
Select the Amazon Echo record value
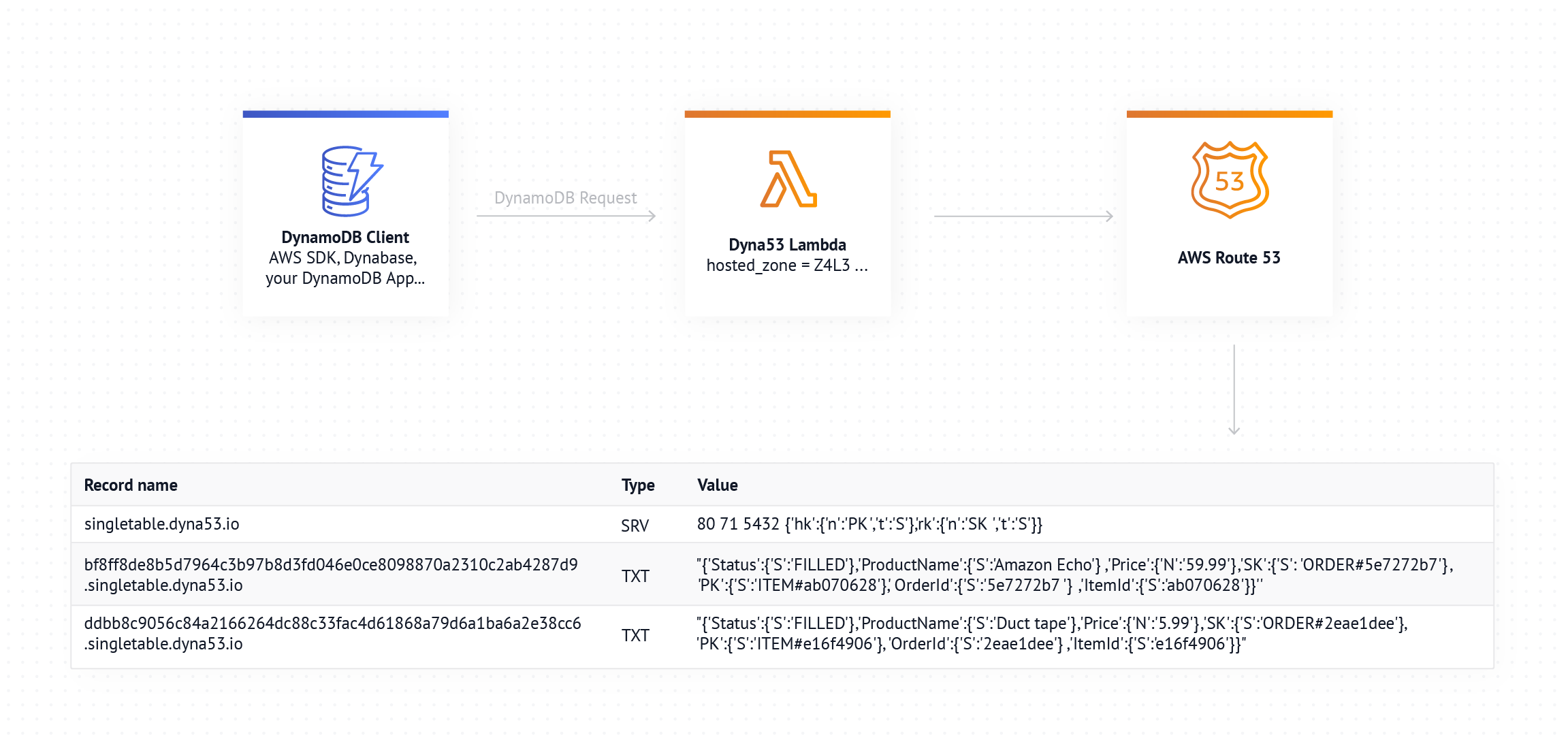(x=1075, y=575)
